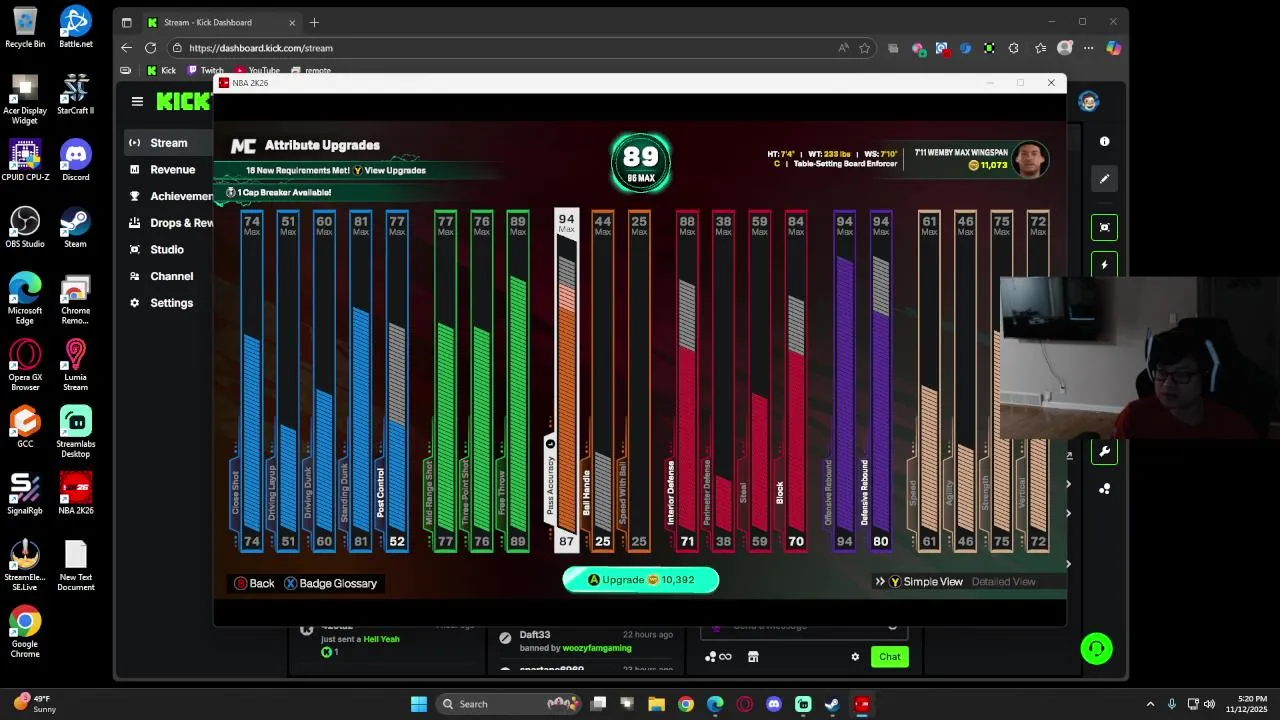Expand the system tray hidden icons chevron
The image size is (1280, 720).
tap(1150, 704)
